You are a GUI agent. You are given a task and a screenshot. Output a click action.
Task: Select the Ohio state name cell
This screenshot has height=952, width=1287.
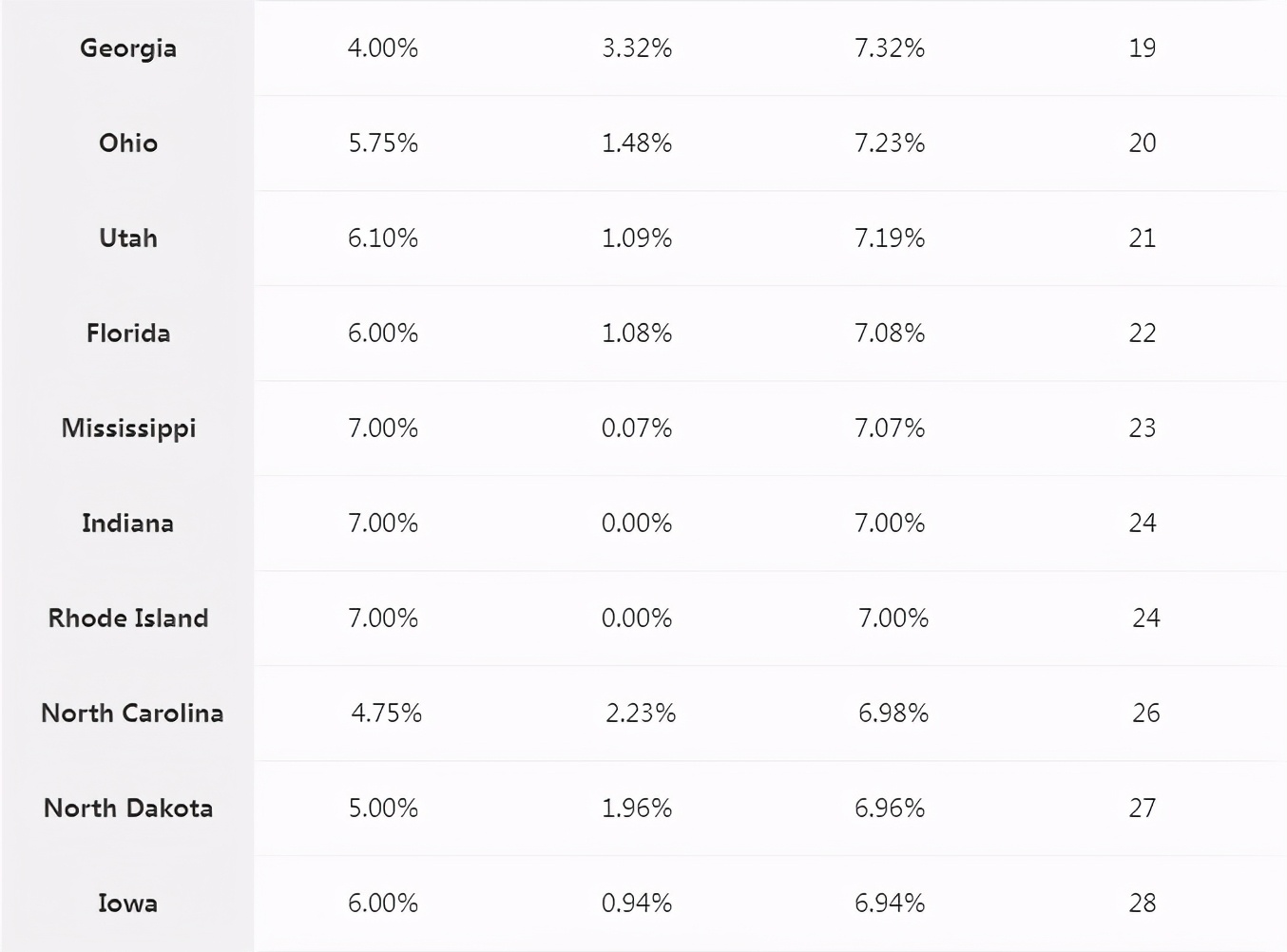tap(128, 143)
